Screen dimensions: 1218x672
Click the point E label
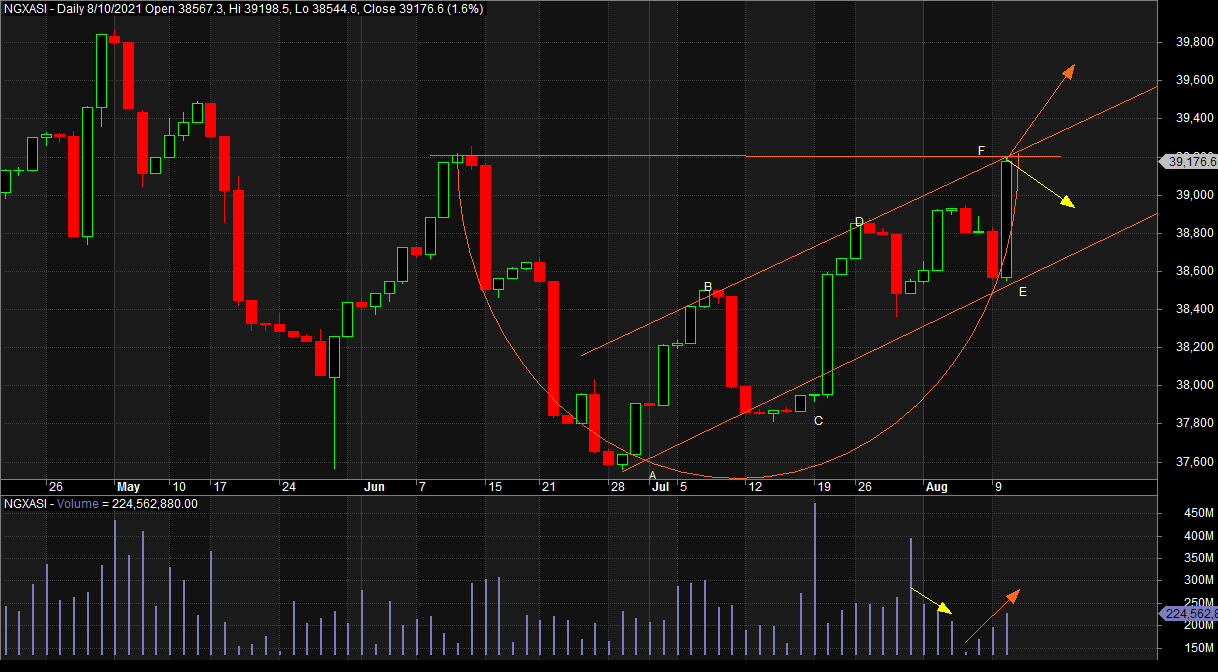[x=1022, y=291]
